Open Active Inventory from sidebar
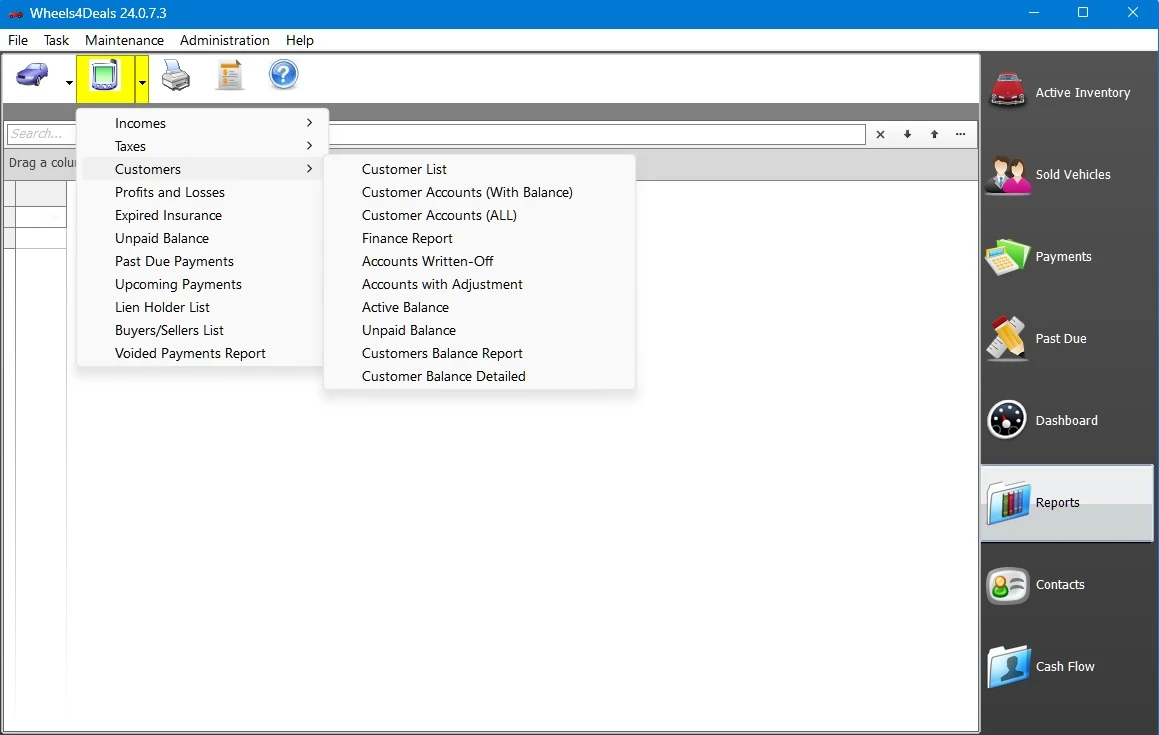 pyautogui.click(x=1066, y=92)
